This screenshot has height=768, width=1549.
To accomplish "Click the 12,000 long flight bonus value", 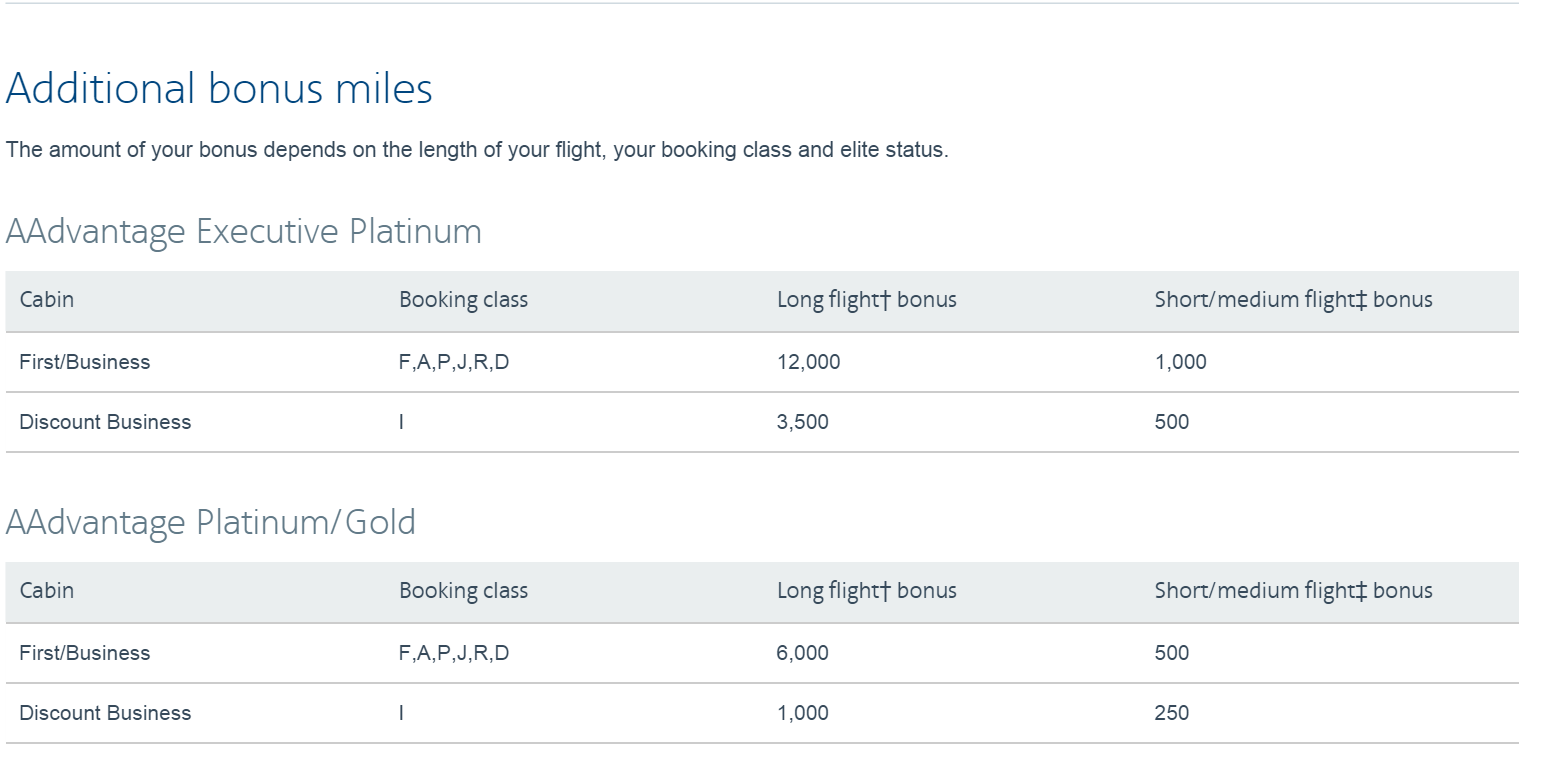I will tap(808, 362).
